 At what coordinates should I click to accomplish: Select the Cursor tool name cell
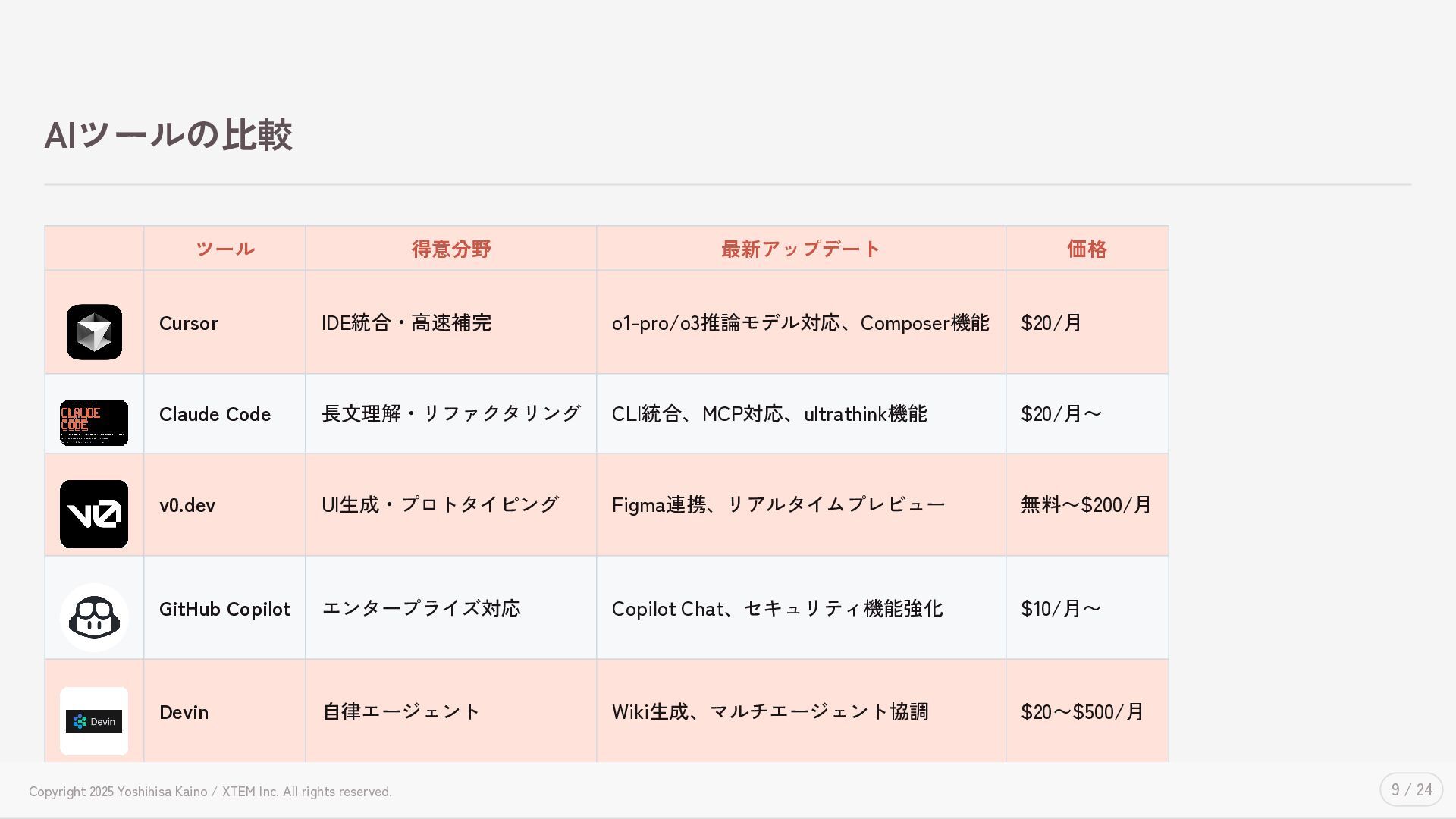pyautogui.click(x=189, y=324)
